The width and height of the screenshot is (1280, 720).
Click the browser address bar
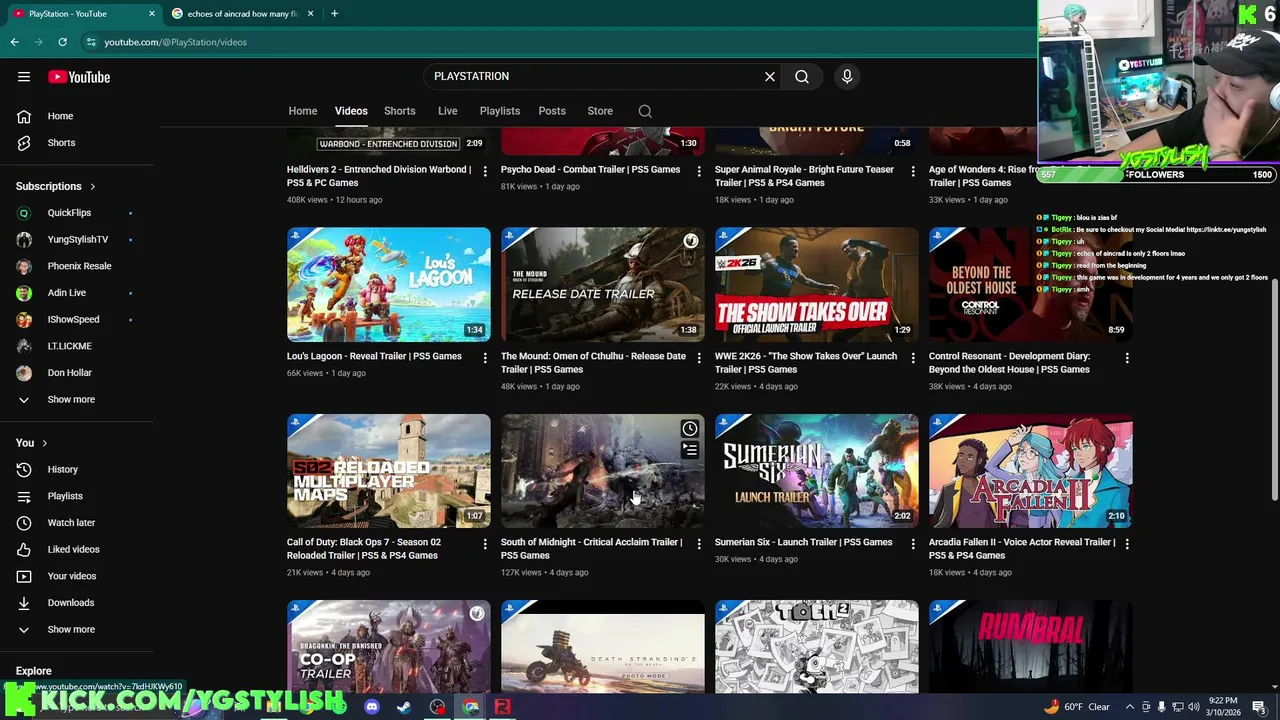[560, 42]
